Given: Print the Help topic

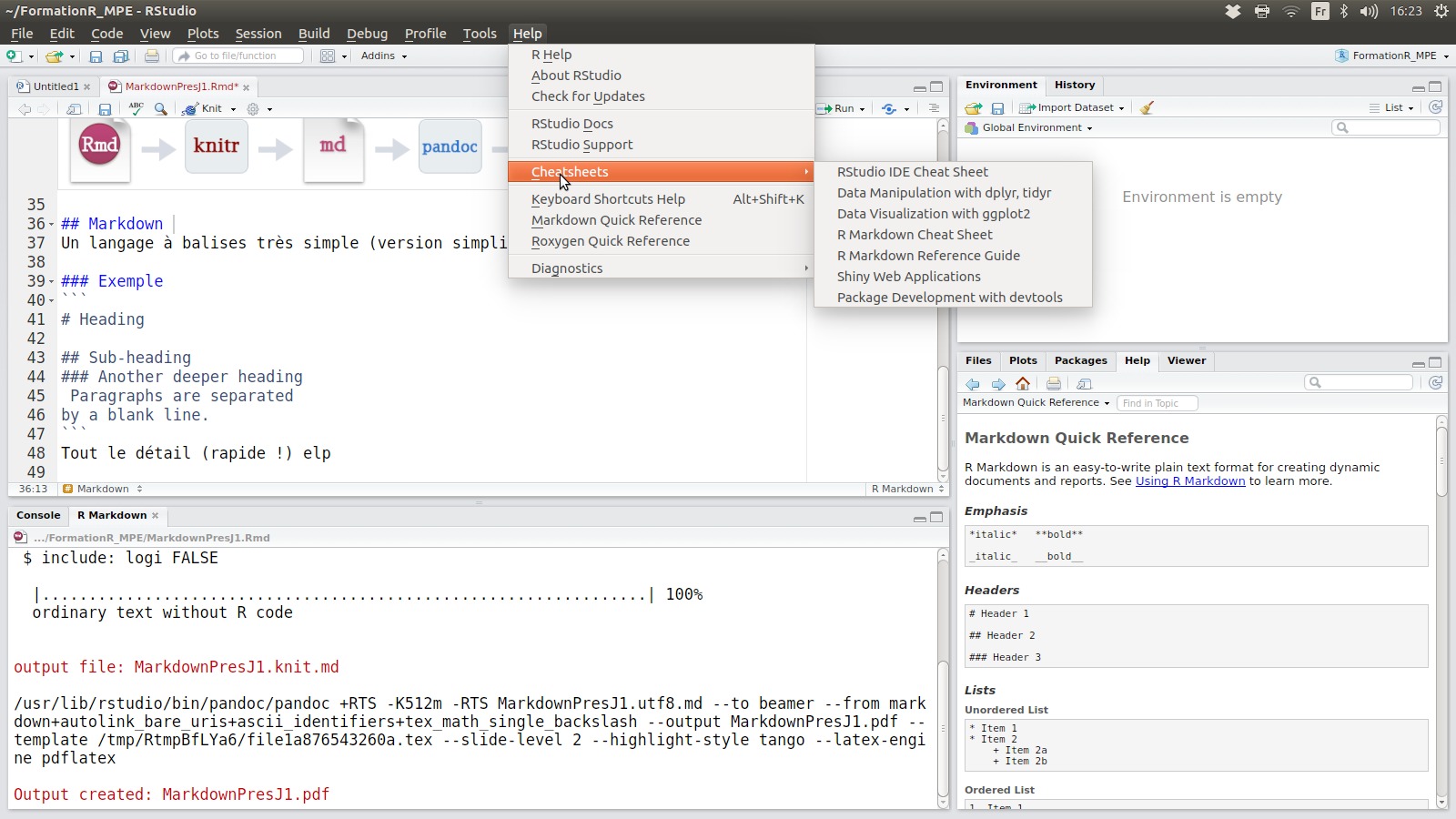Looking at the screenshot, I should point(1054,384).
